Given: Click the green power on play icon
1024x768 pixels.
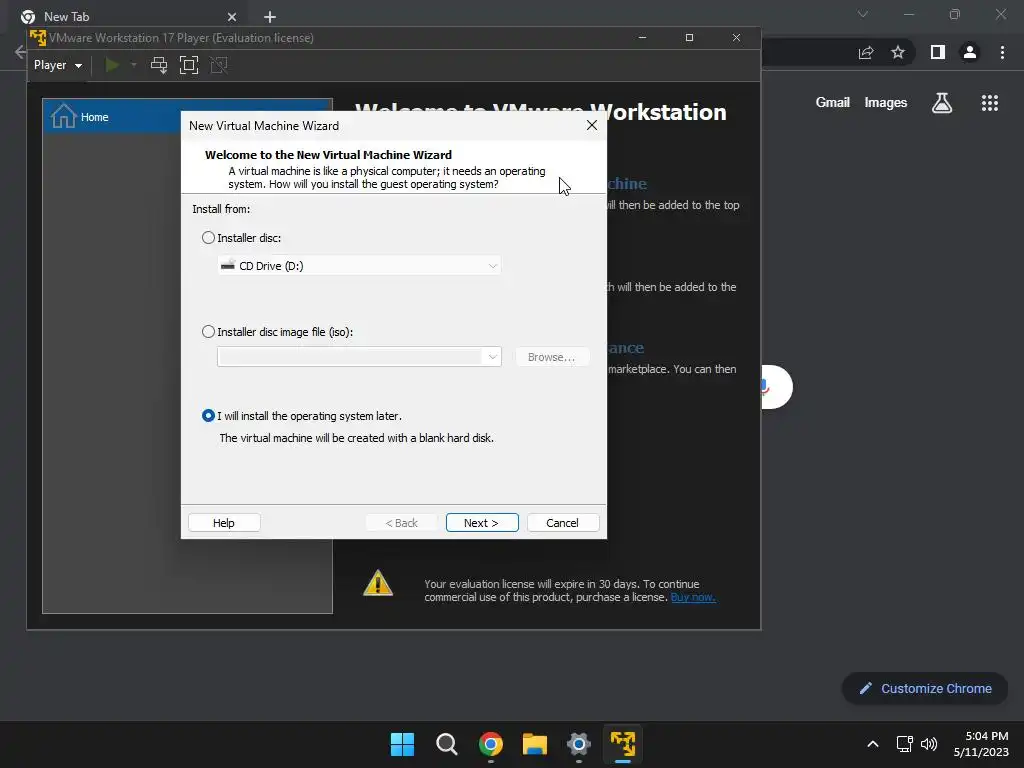Looking at the screenshot, I should tap(112, 65).
